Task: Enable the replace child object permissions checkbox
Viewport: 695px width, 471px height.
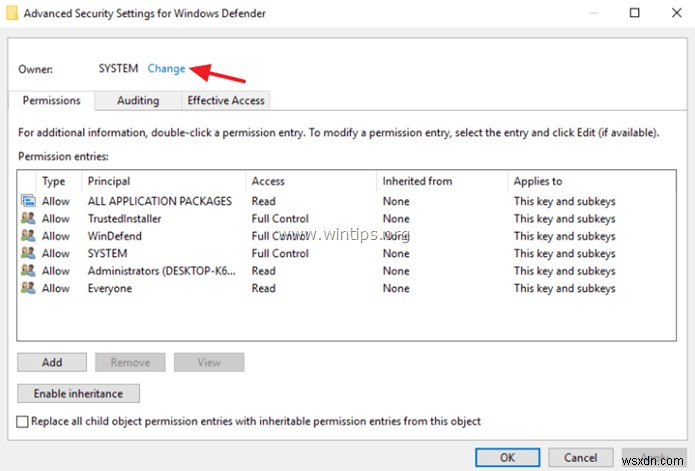Action: [x=23, y=422]
